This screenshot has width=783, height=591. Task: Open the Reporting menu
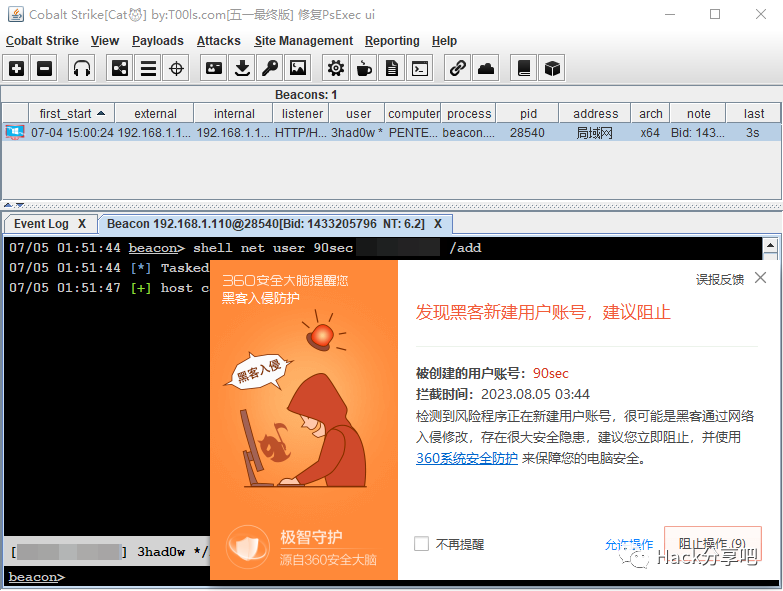tap(392, 41)
